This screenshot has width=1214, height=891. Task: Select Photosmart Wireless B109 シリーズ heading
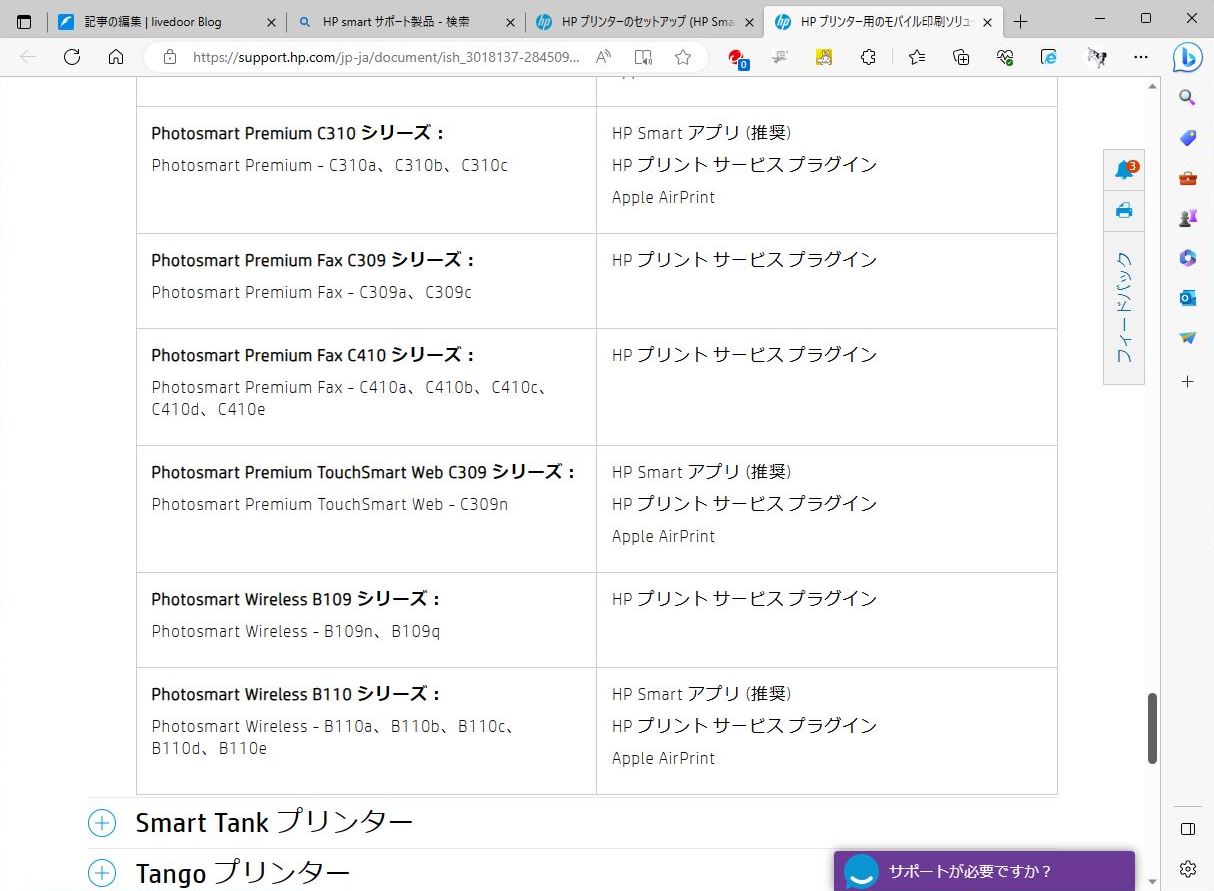(296, 599)
